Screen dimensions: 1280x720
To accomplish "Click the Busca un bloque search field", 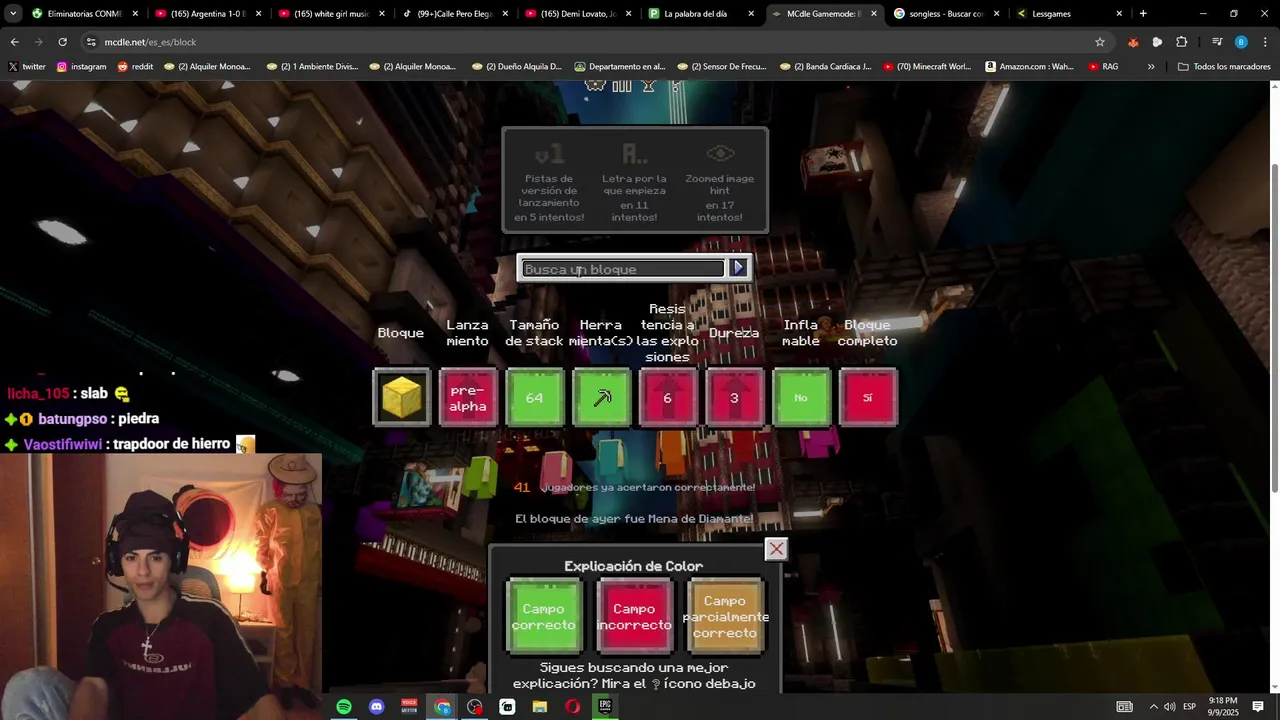I will [x=622, y=268].
